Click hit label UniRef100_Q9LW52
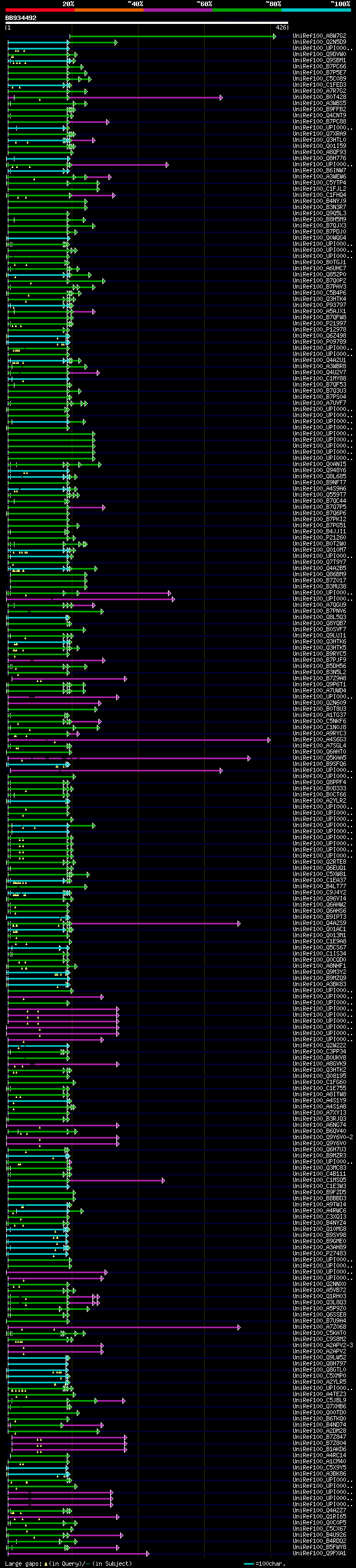The image size is (356, 1568). [x=319, y=1357]
